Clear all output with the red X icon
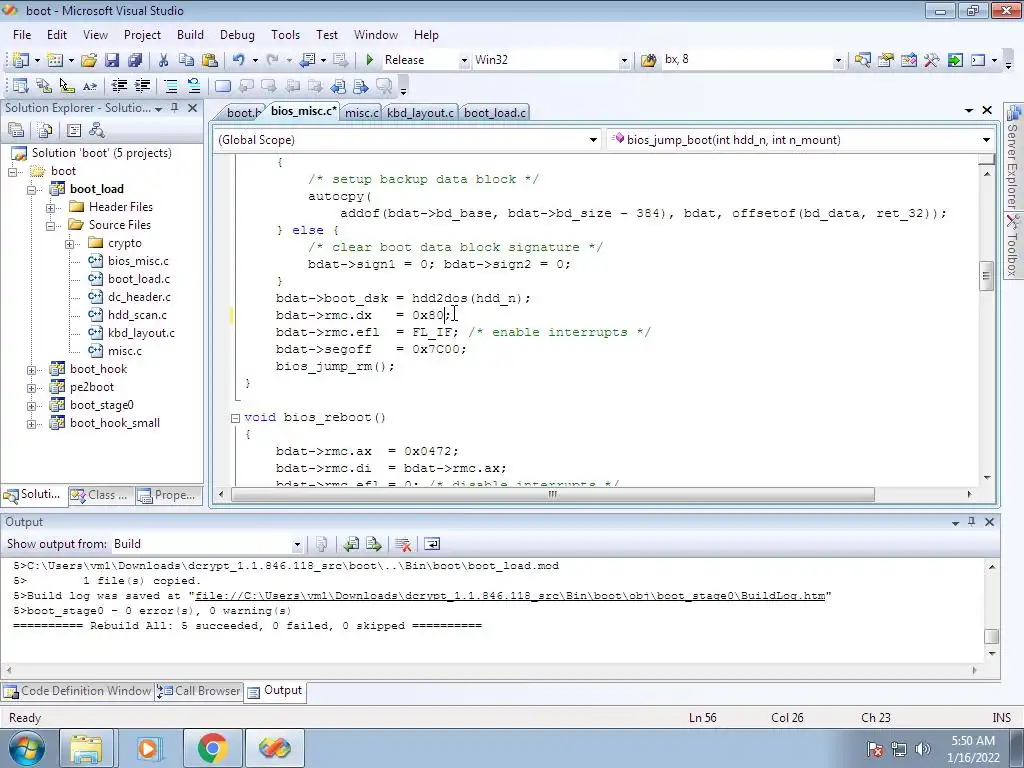 (403, 544)
